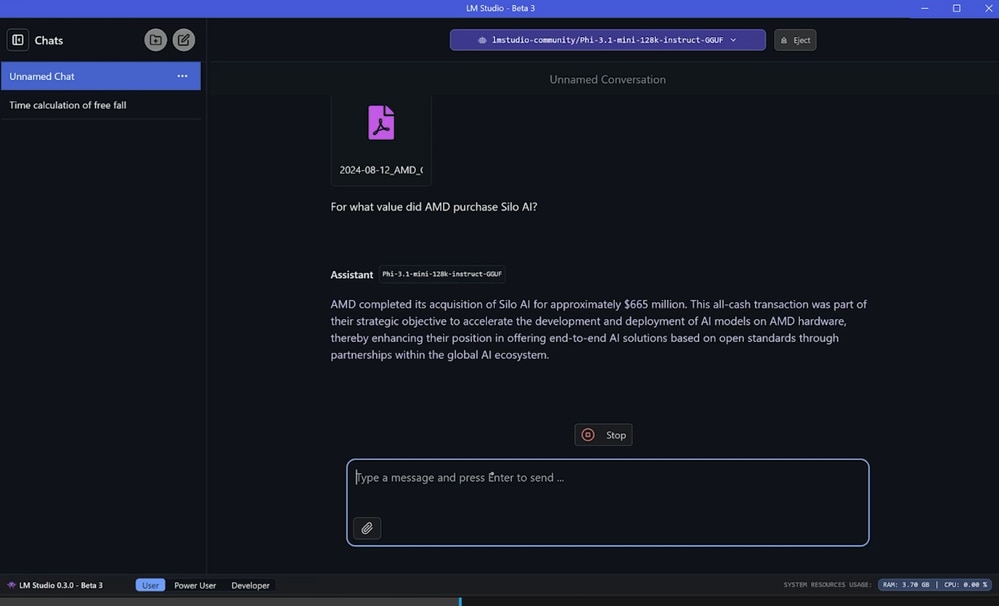
Task: Switch to Power User mode
Action: [195, 585]
